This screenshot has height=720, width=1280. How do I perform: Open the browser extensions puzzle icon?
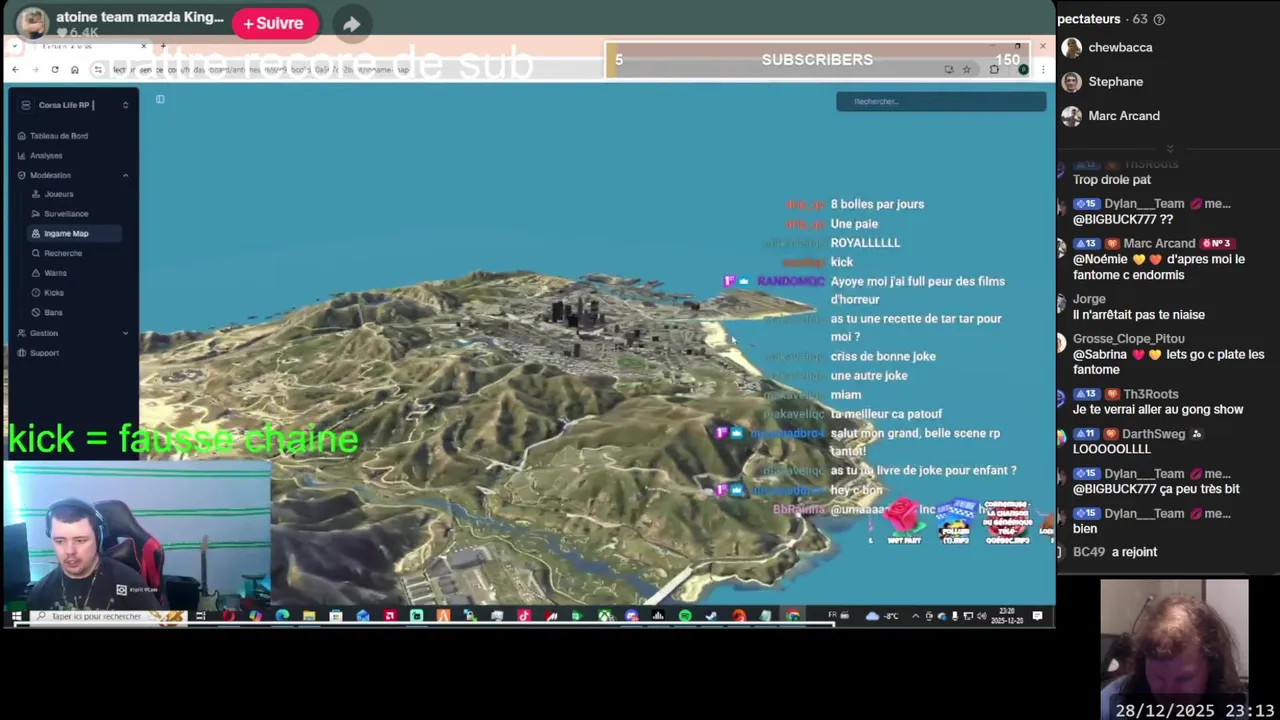[994, 70]
